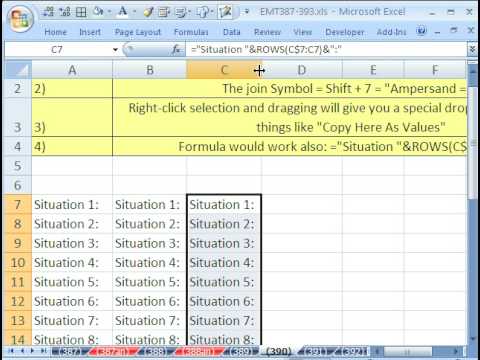Viewport: 480px width, 360px height.
Task: Select column E header
Action: point(373,70)
